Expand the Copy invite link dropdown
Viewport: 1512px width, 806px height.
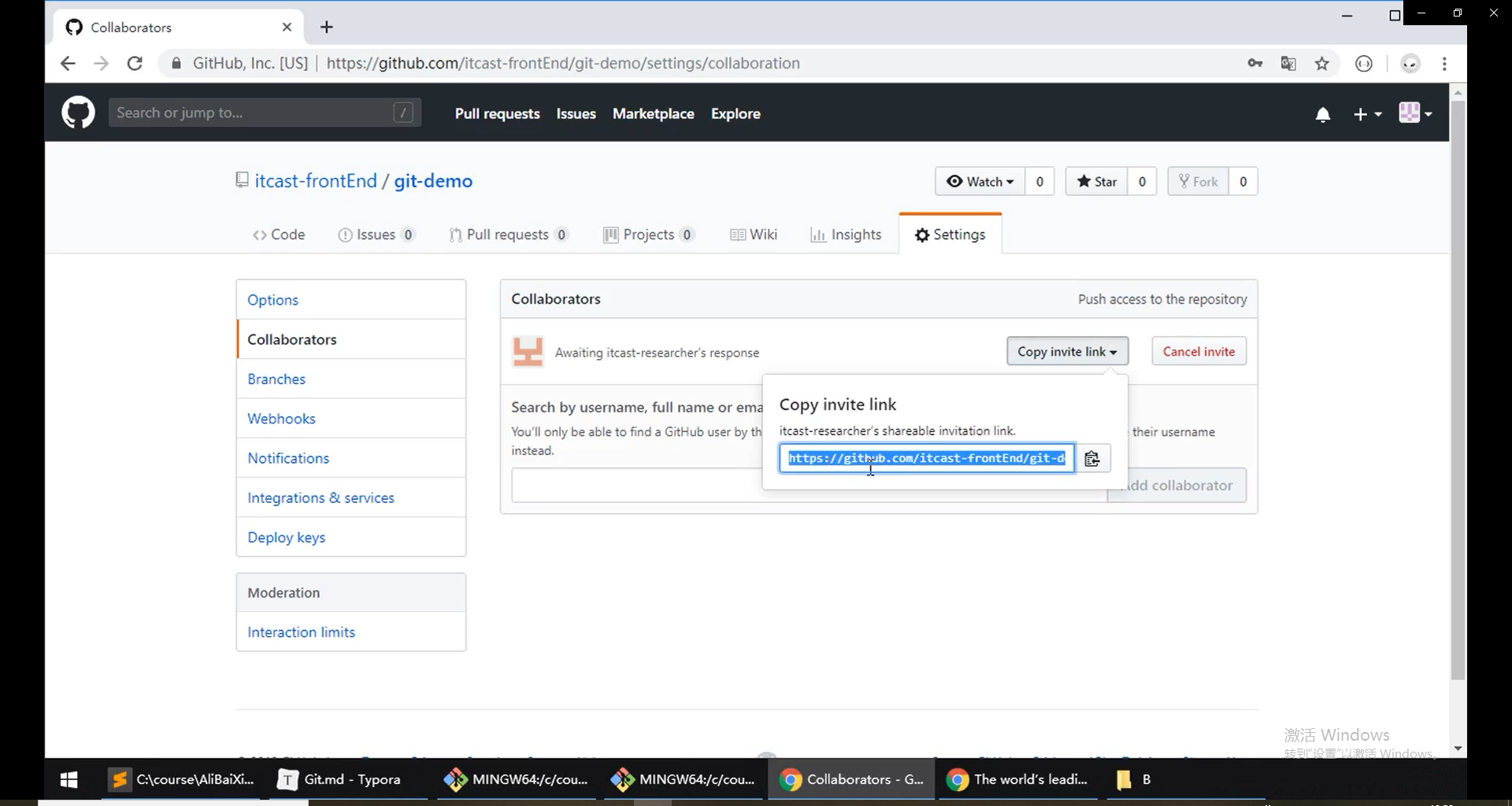point(1066,351)
